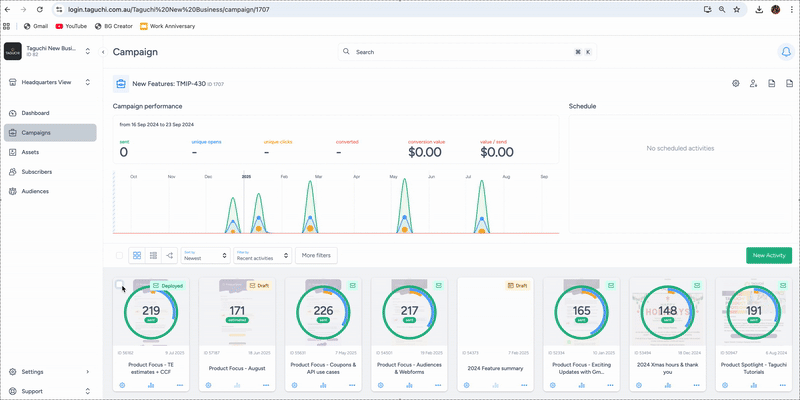Expand the Settings menu in sidebar
The image size is (800, 400).
click(x=50, y=371)
